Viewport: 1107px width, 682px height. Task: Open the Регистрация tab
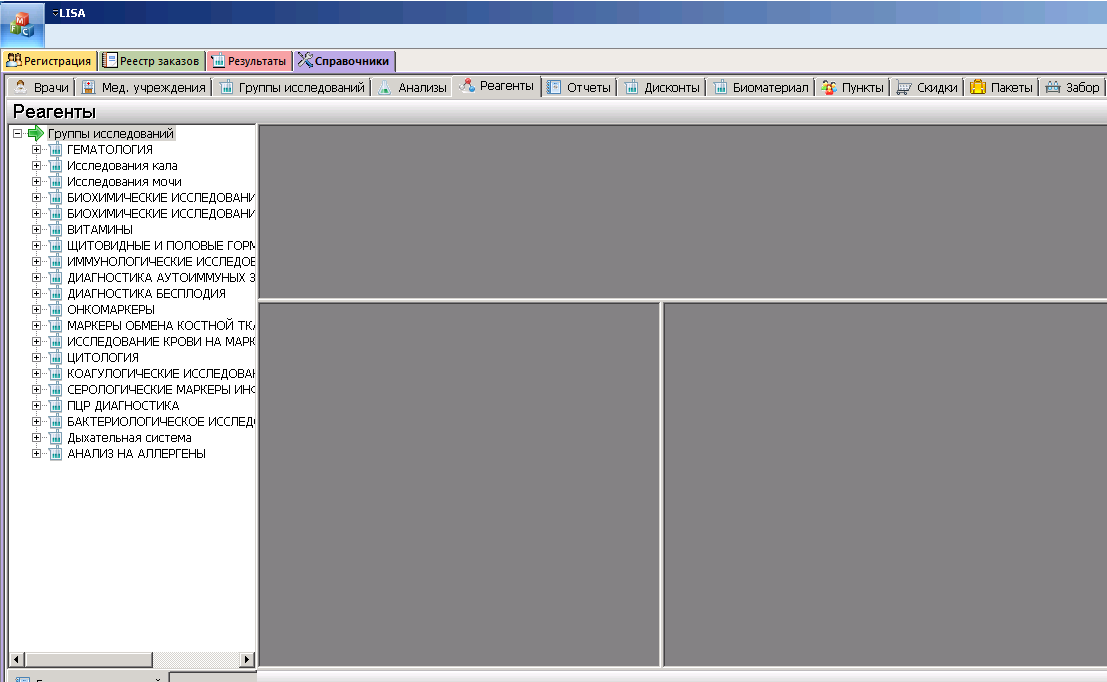[49, 61]
